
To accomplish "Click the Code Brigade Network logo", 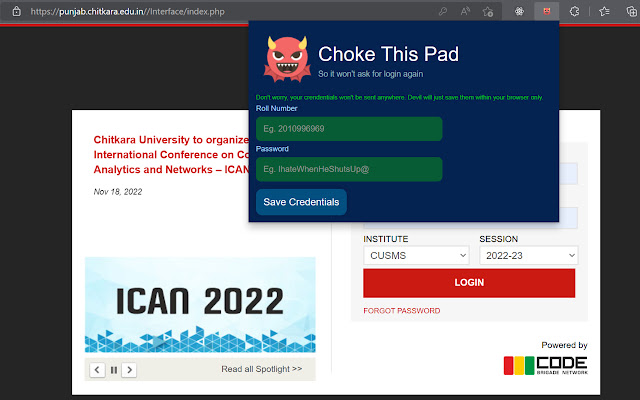I will [x=545, y=365].
